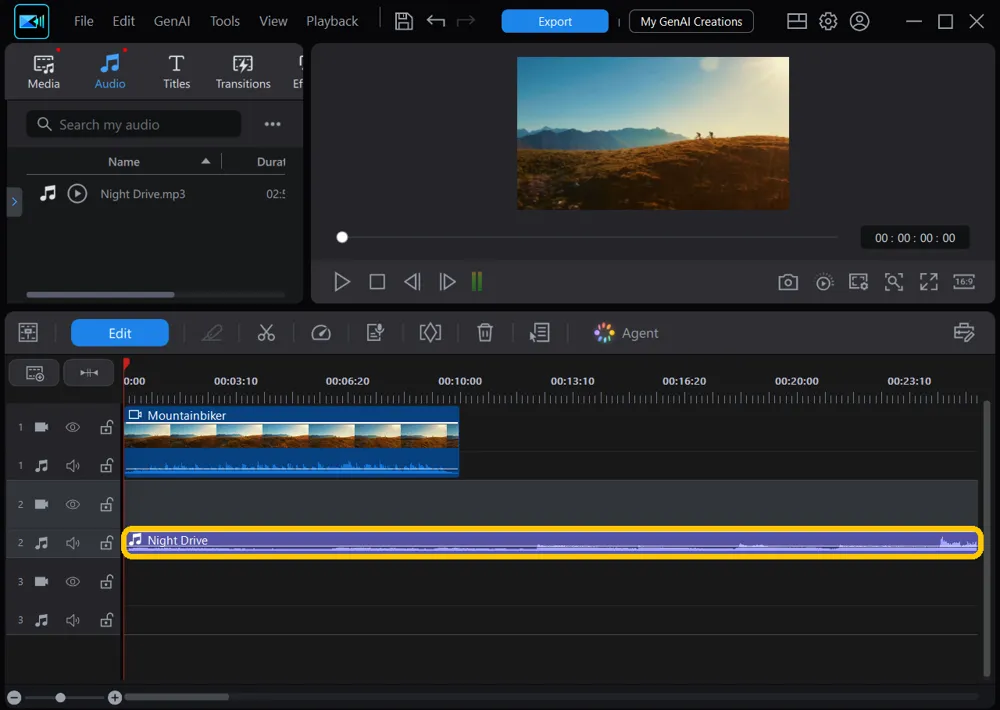Open the audio library more options menu
The width and height of the screenshot is (1000, 710).
(x=272, y=124)
